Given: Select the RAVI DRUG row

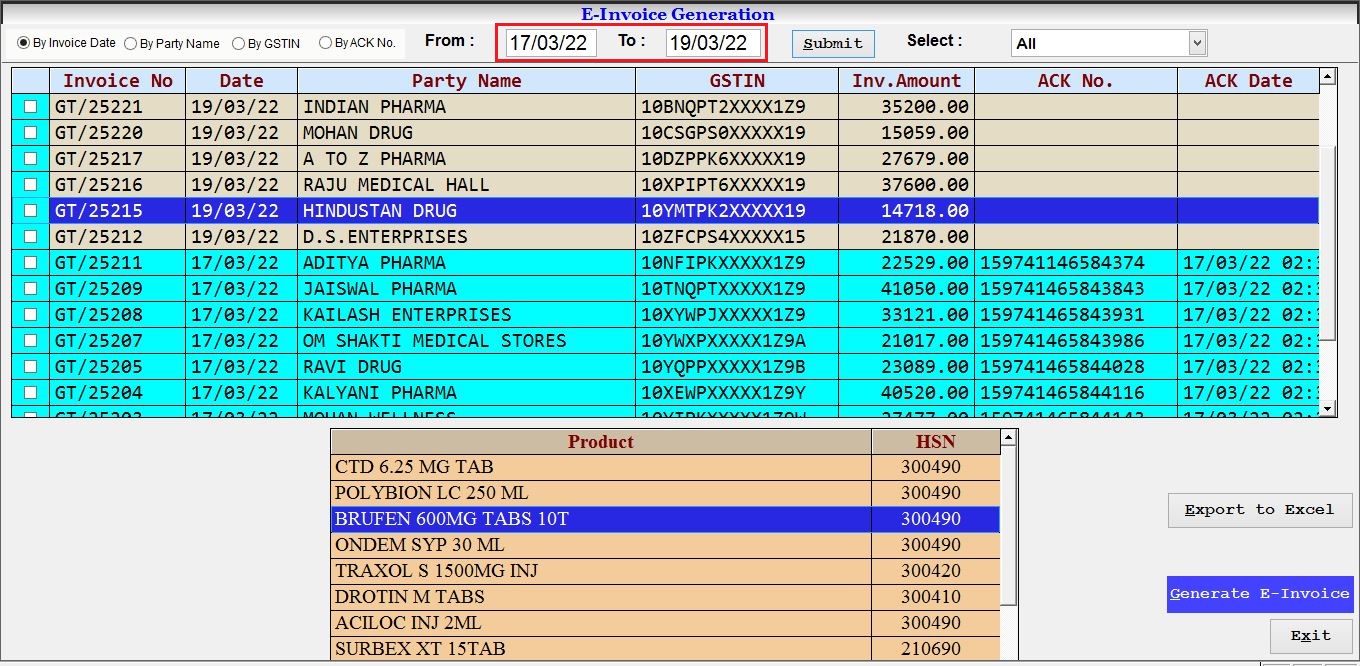Looking at the screenshot, I should pos(665,366).
